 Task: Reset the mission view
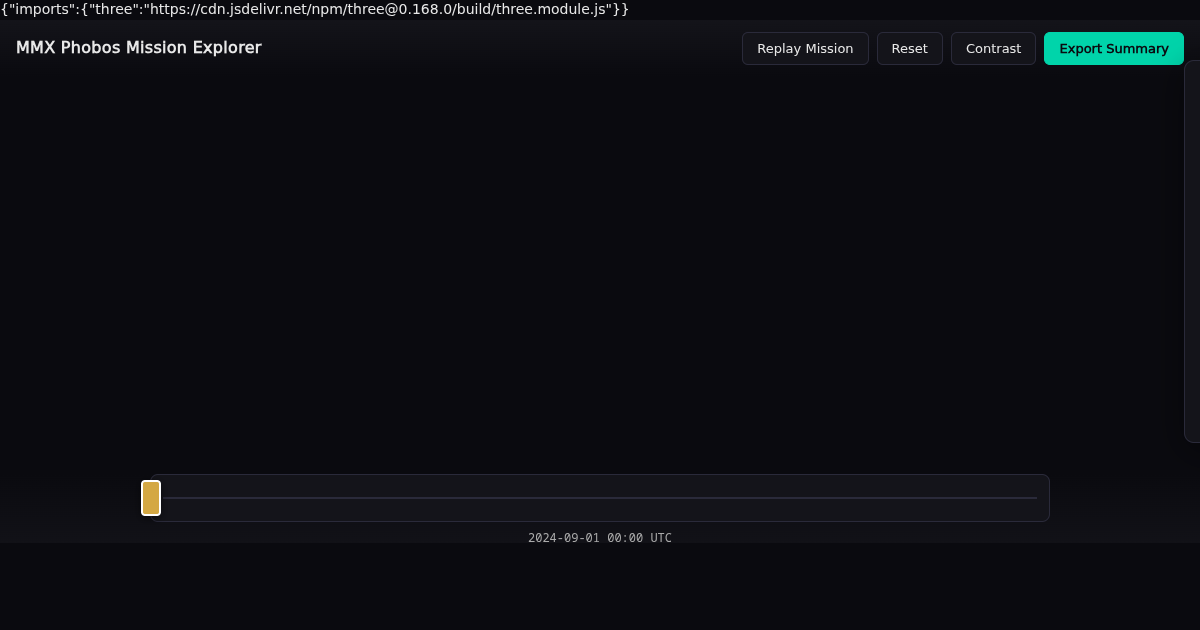(910, 48)
